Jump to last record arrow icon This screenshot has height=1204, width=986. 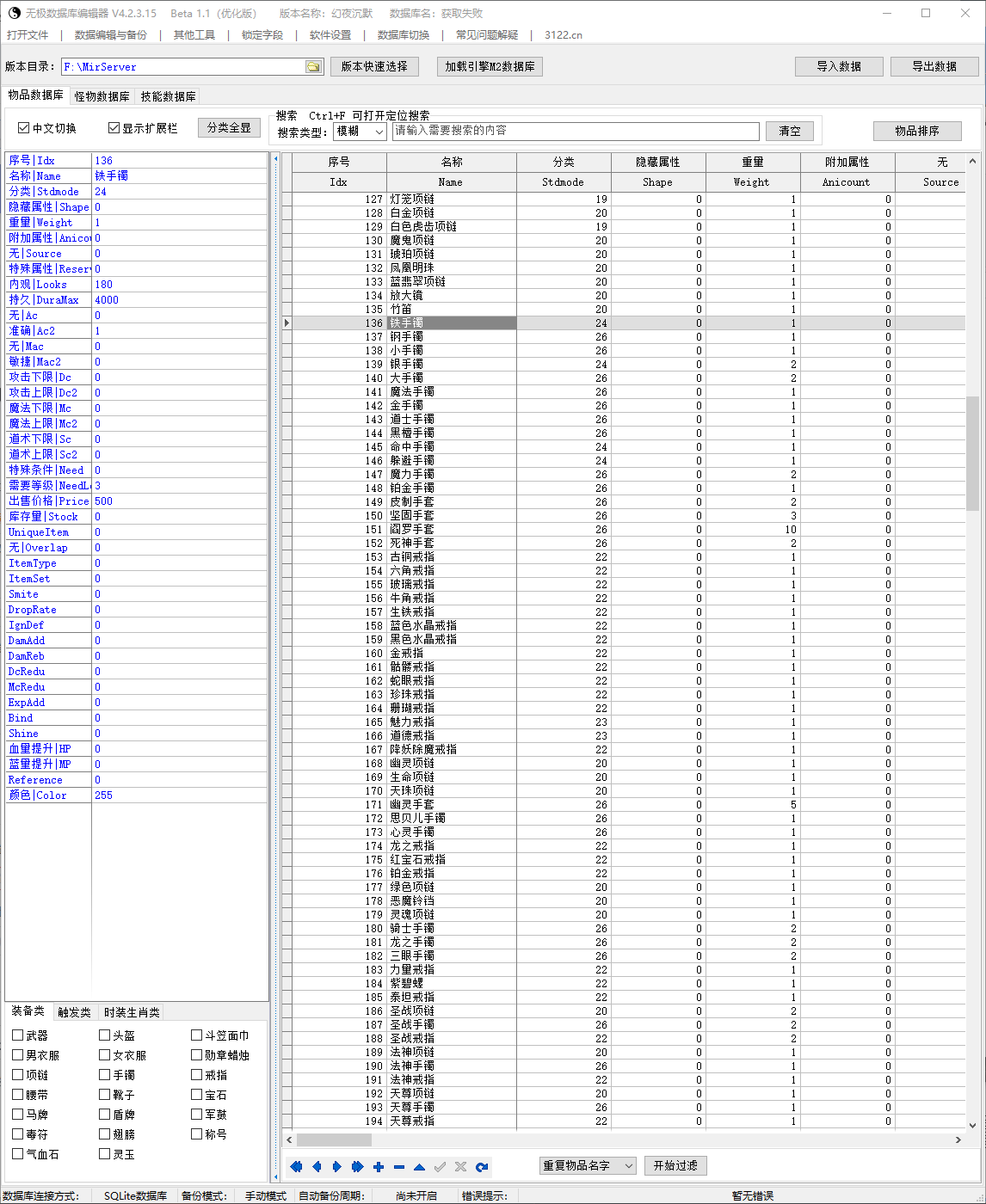[x=358, y=1167]
